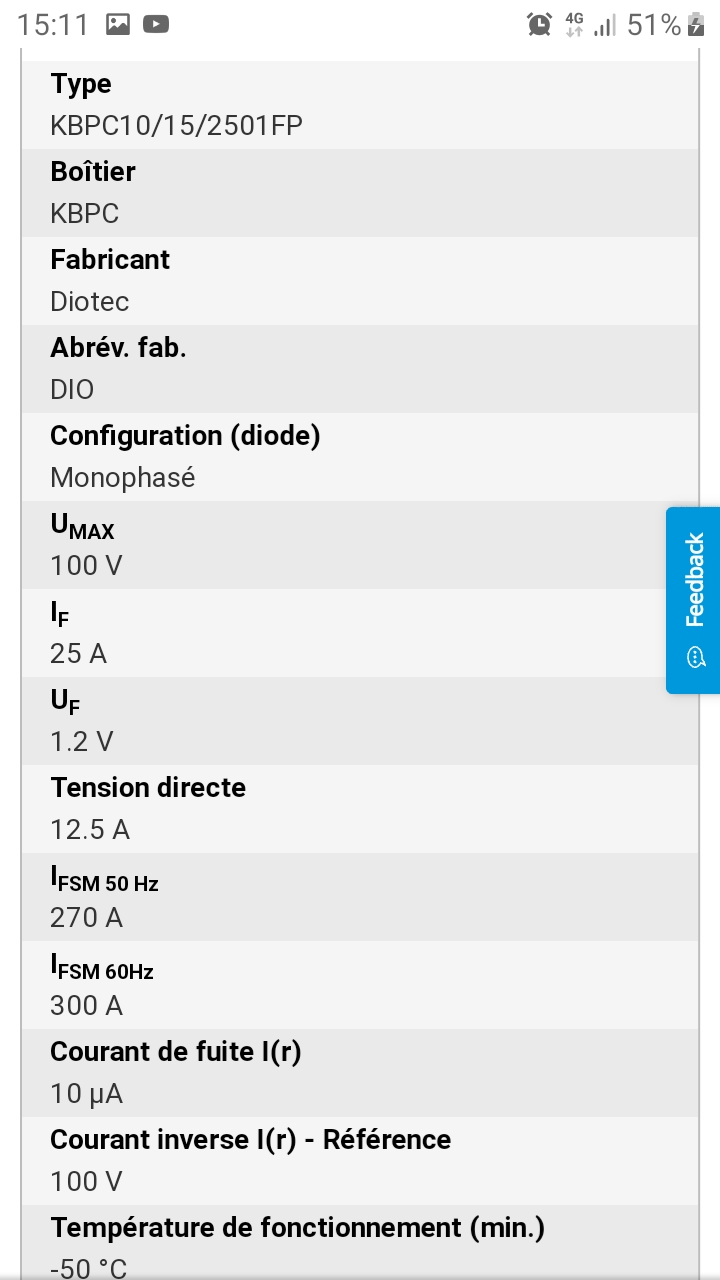Tap the image notification icon in status bar
This screenshot has width=720, height=1280.
pos(118,25)
